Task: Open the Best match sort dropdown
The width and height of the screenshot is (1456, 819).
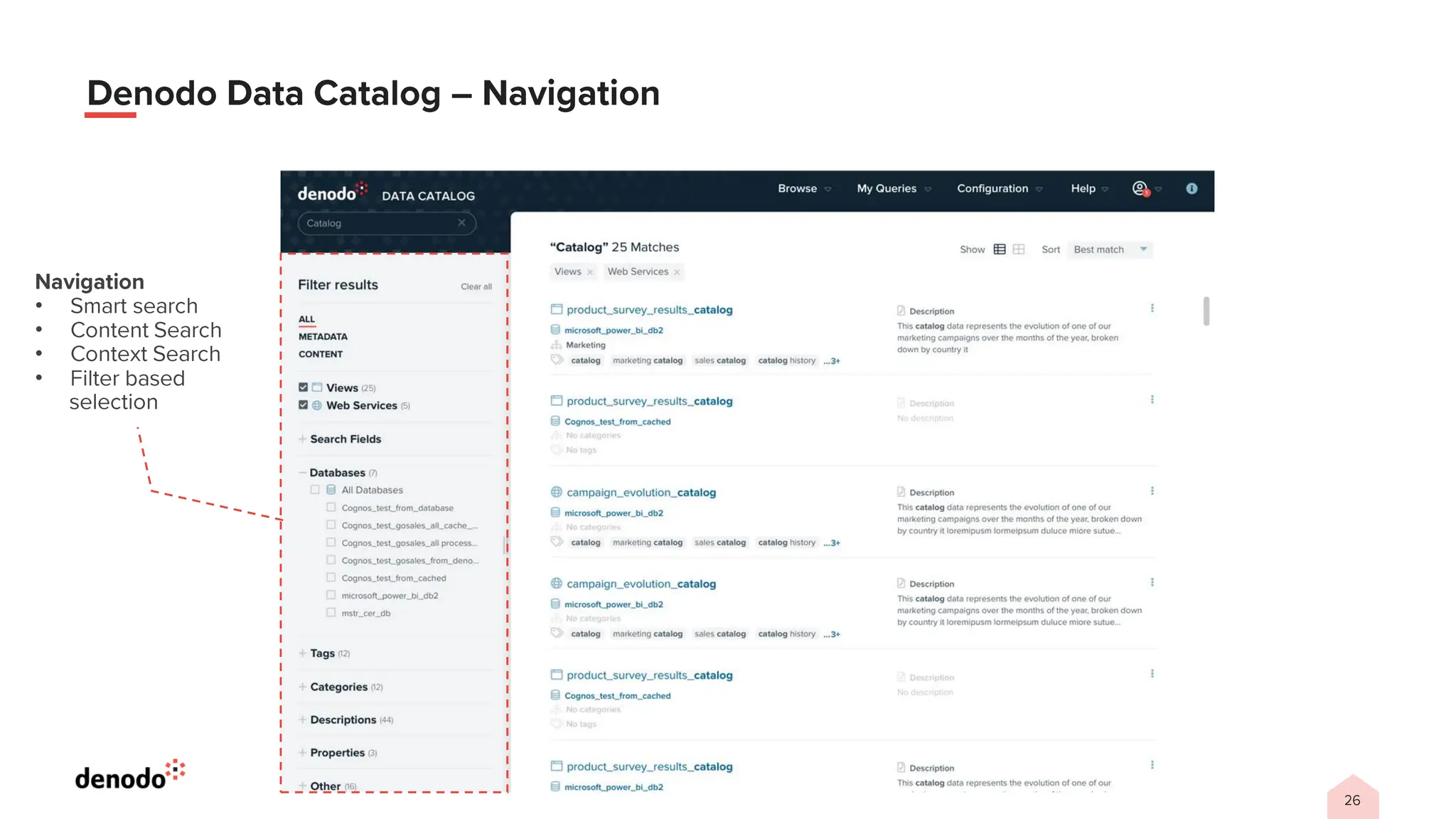Action: pos(1110,250)
